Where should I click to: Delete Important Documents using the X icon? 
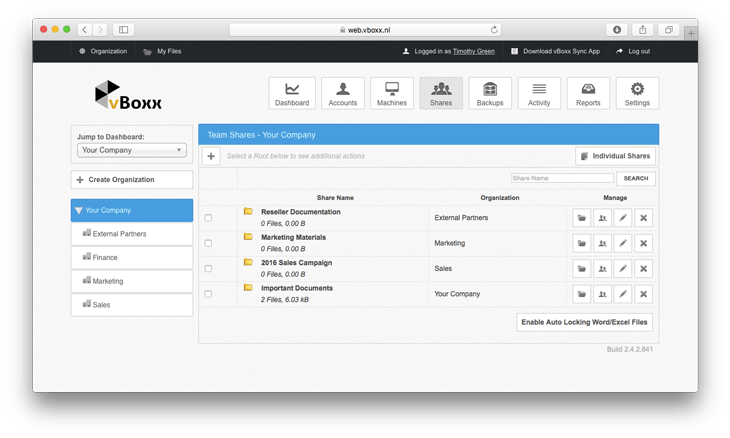coord(644,294)
